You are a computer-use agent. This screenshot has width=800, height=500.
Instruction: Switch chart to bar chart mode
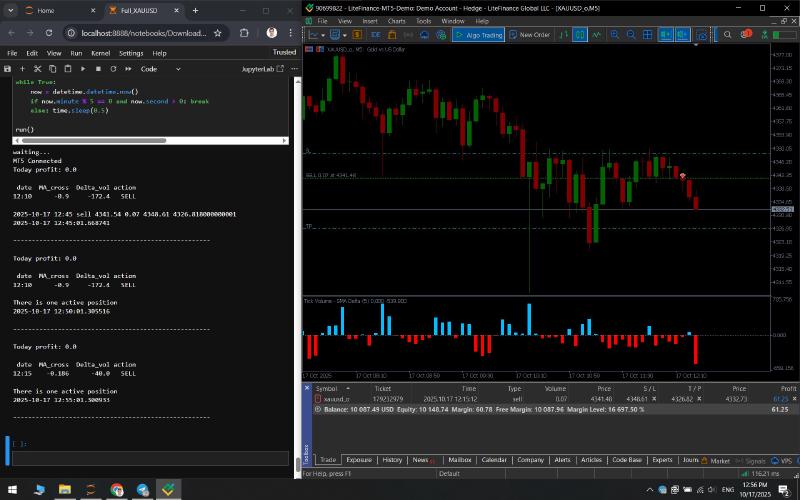[564, 35]
